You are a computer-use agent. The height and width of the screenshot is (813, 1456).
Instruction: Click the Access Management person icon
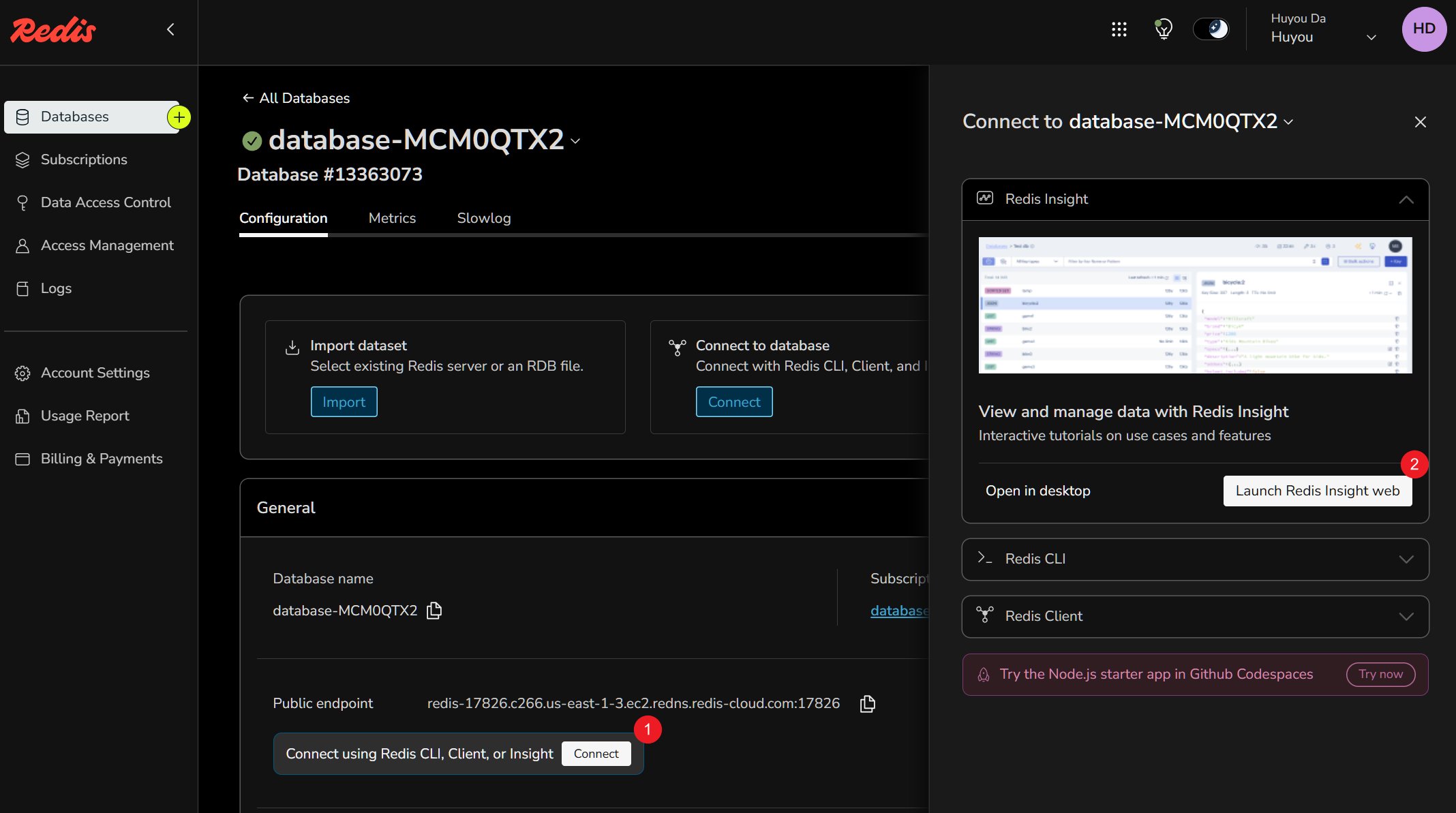click(22, 246)
